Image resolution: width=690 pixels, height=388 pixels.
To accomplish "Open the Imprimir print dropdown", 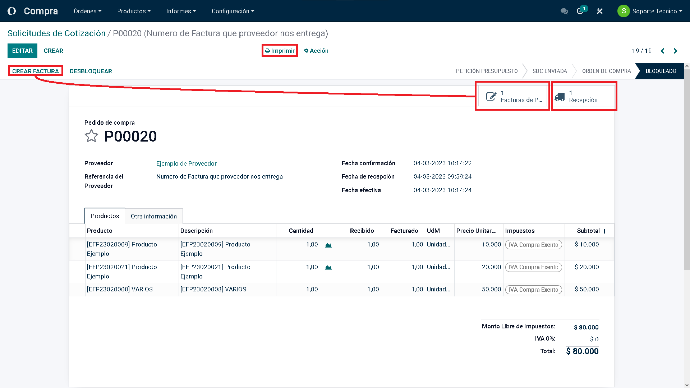I will coord(279,51).
